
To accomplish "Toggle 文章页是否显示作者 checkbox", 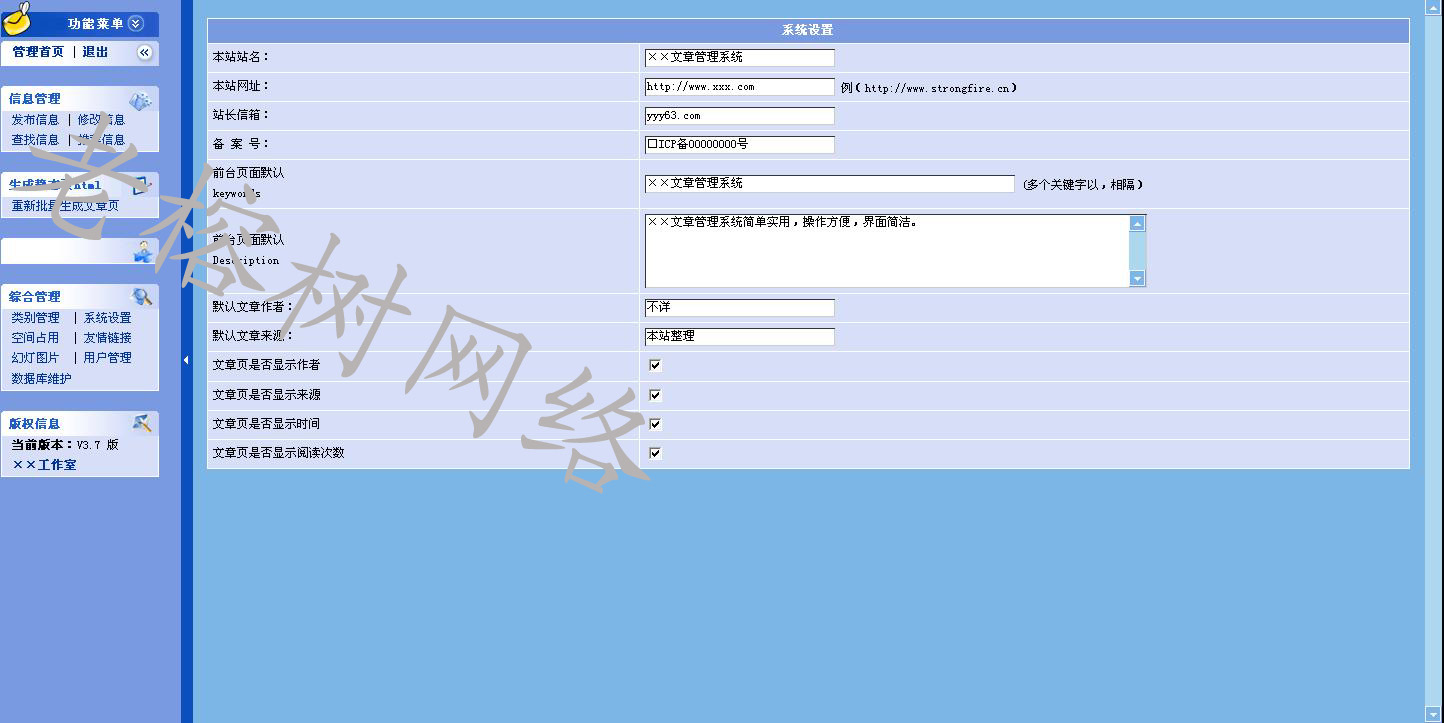I will point(655,365).
